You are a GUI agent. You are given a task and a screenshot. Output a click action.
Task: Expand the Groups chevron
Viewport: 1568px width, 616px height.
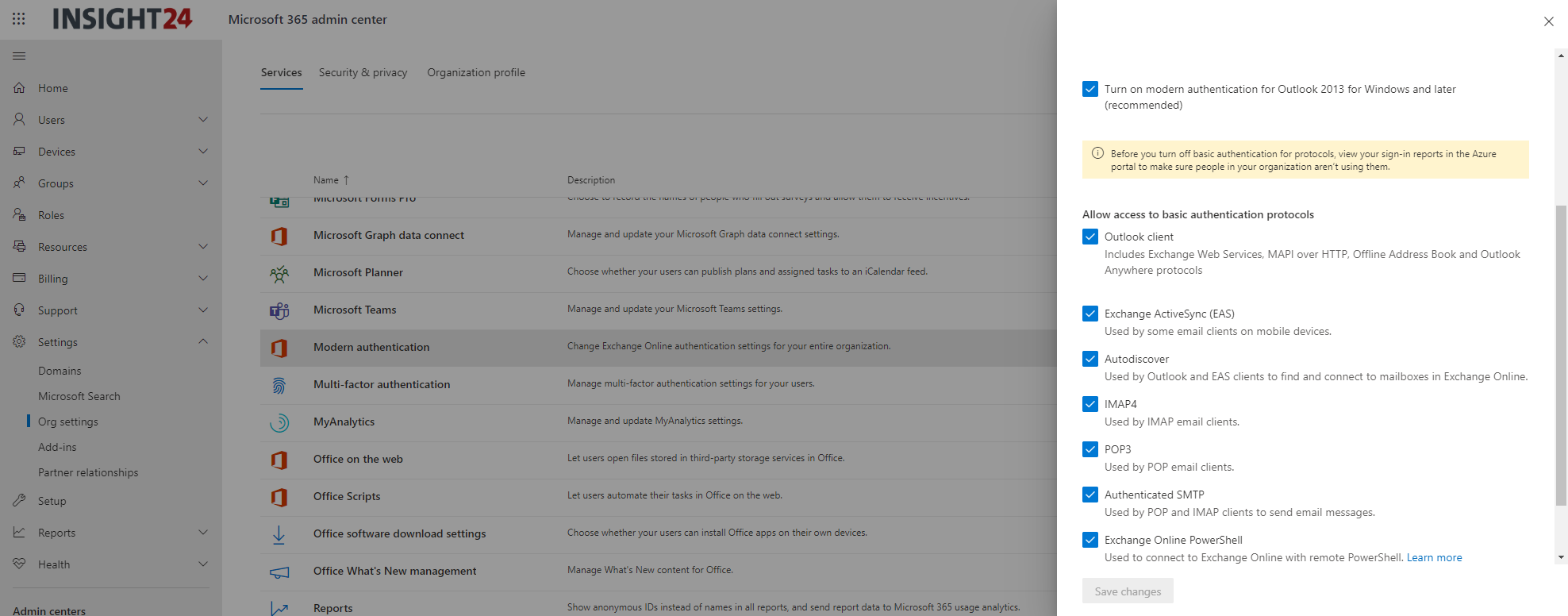point(203,183)
